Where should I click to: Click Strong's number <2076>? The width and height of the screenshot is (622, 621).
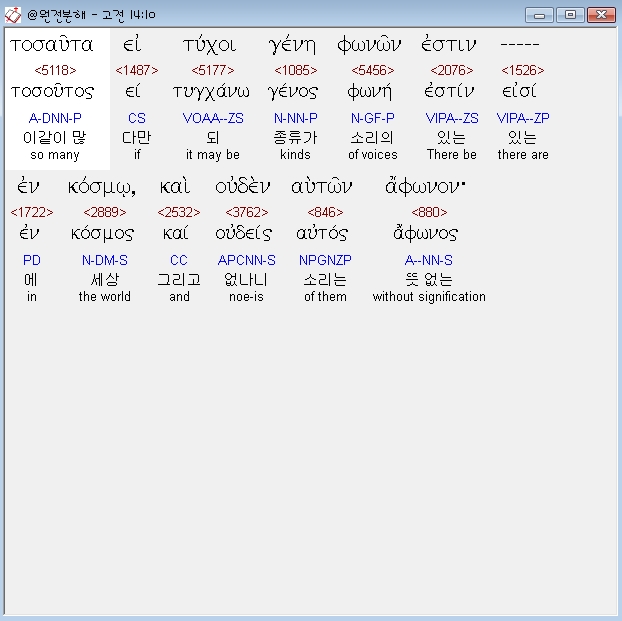tap(452, 70)
